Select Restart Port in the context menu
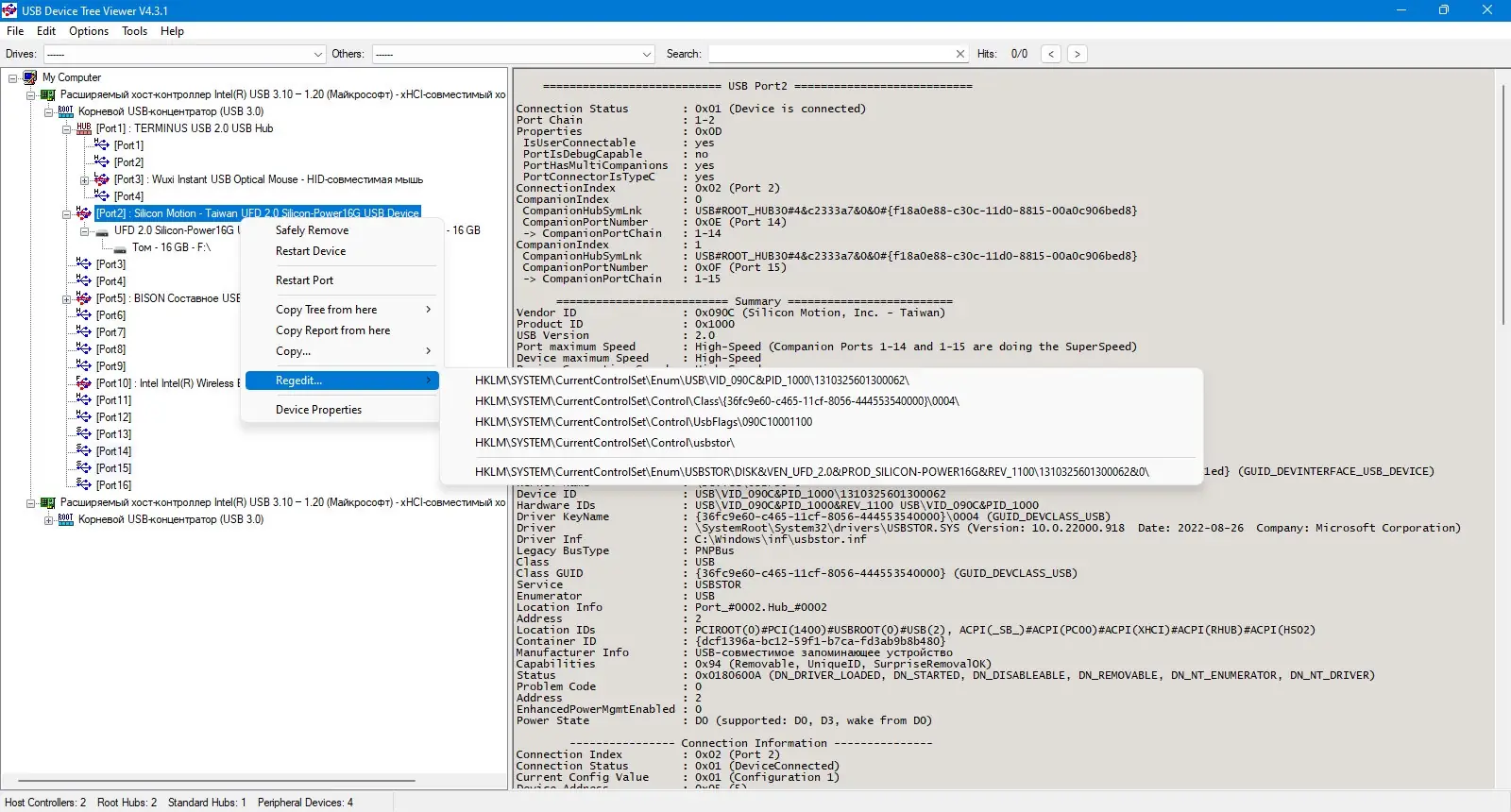 point(342,280)
